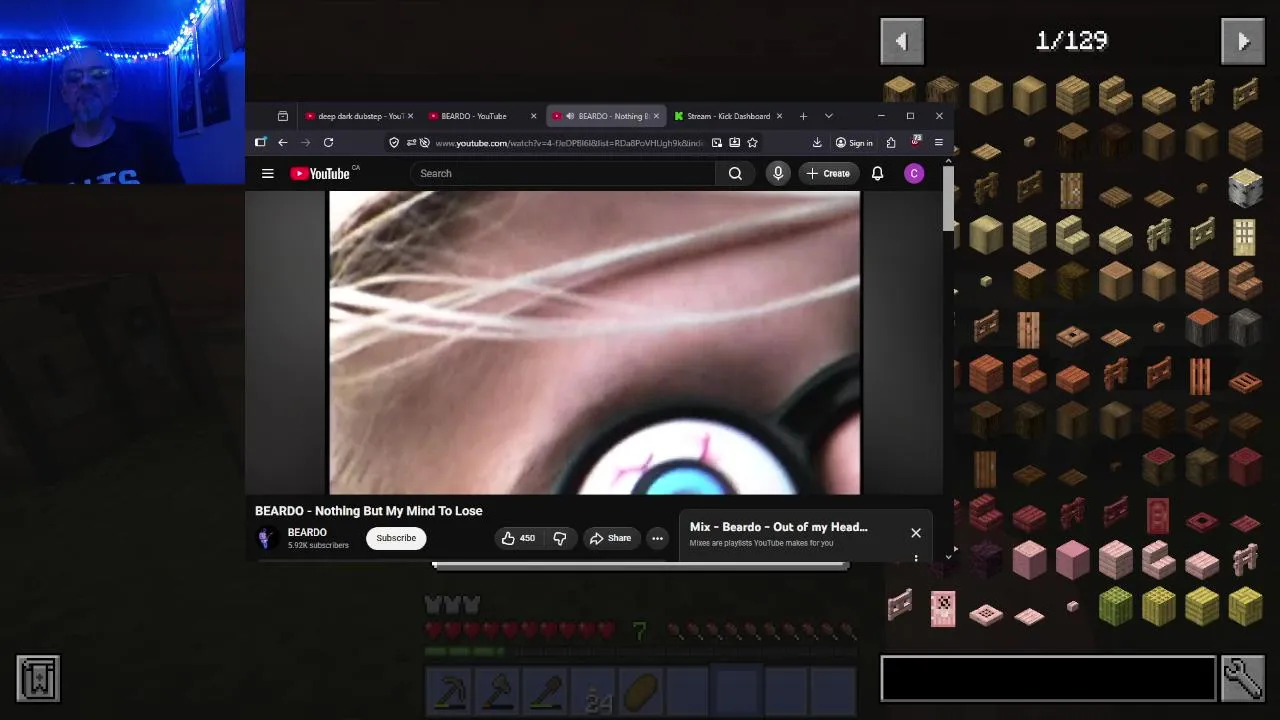Image resolution: width=1280 pixels, height=720 pixels.
Task: Click the YouTube video player frame
Action: point(594,343)
